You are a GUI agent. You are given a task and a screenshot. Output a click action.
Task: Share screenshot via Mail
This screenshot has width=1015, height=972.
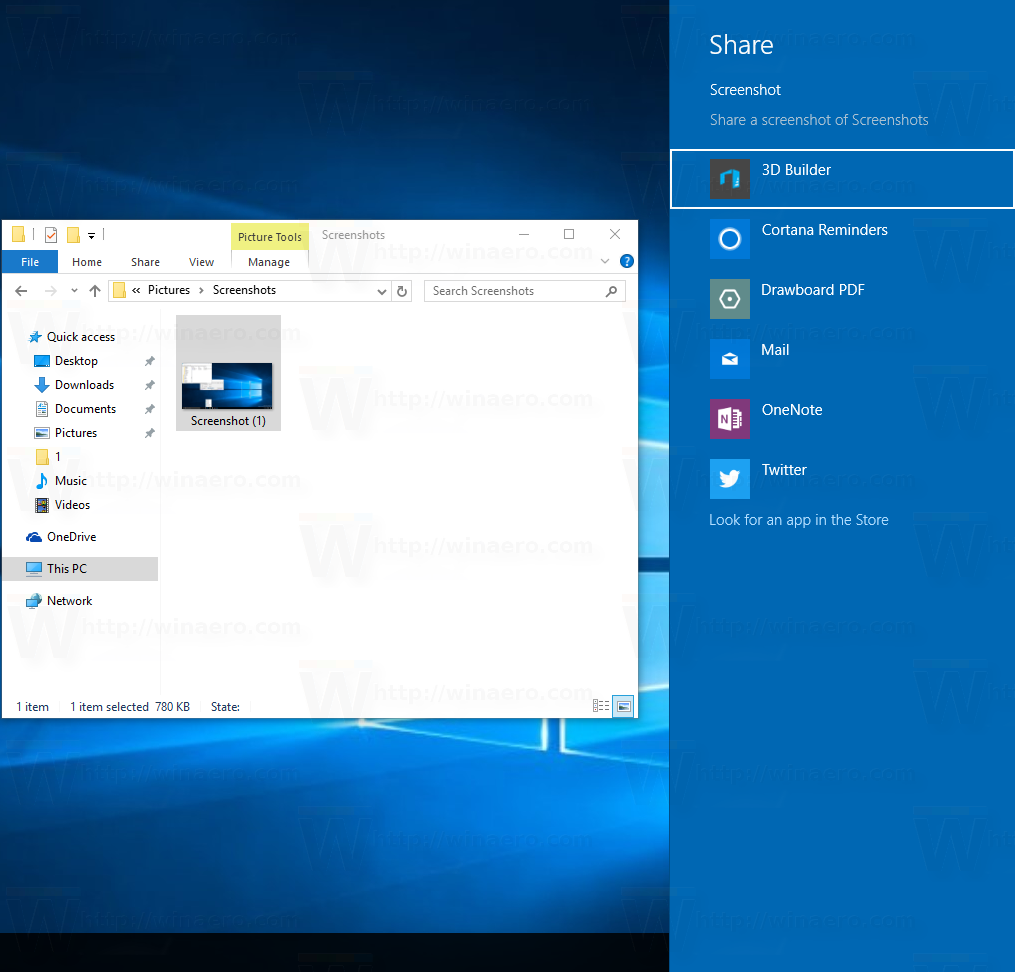[x=842, y=359]
